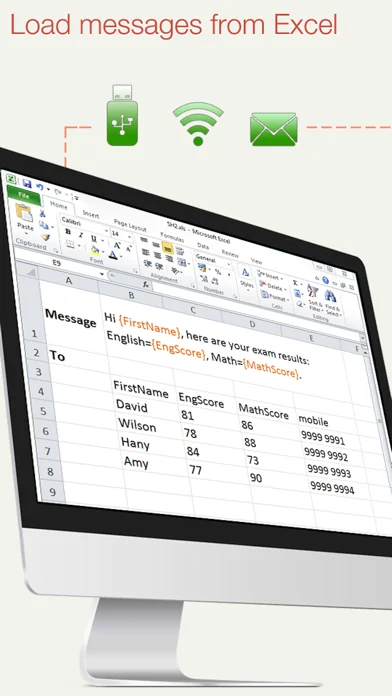Click the Paste clipboard icon
The height and width of the screenshot is (696, 392).
[24, 213]
